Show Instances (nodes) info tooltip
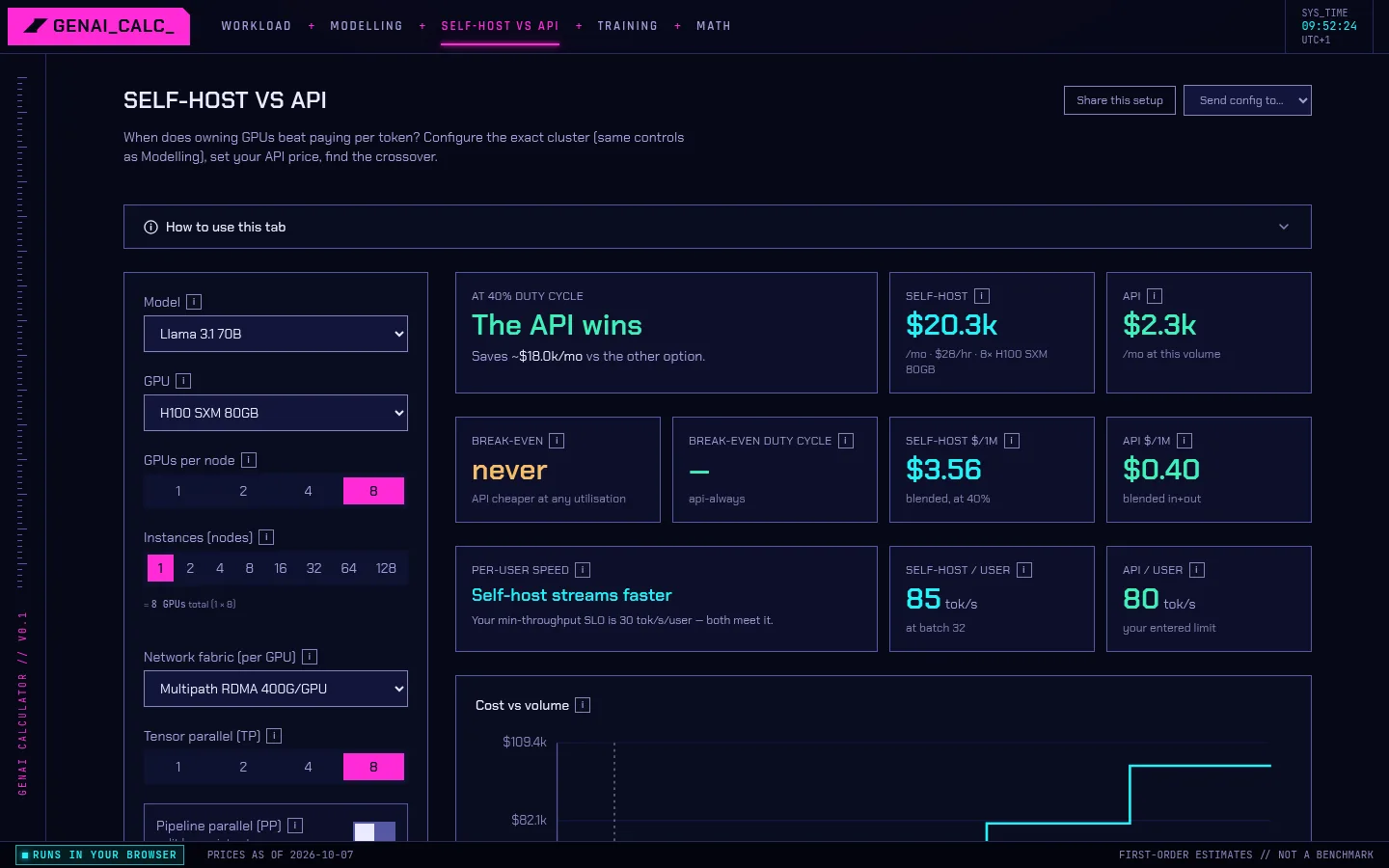 [266, 537]
